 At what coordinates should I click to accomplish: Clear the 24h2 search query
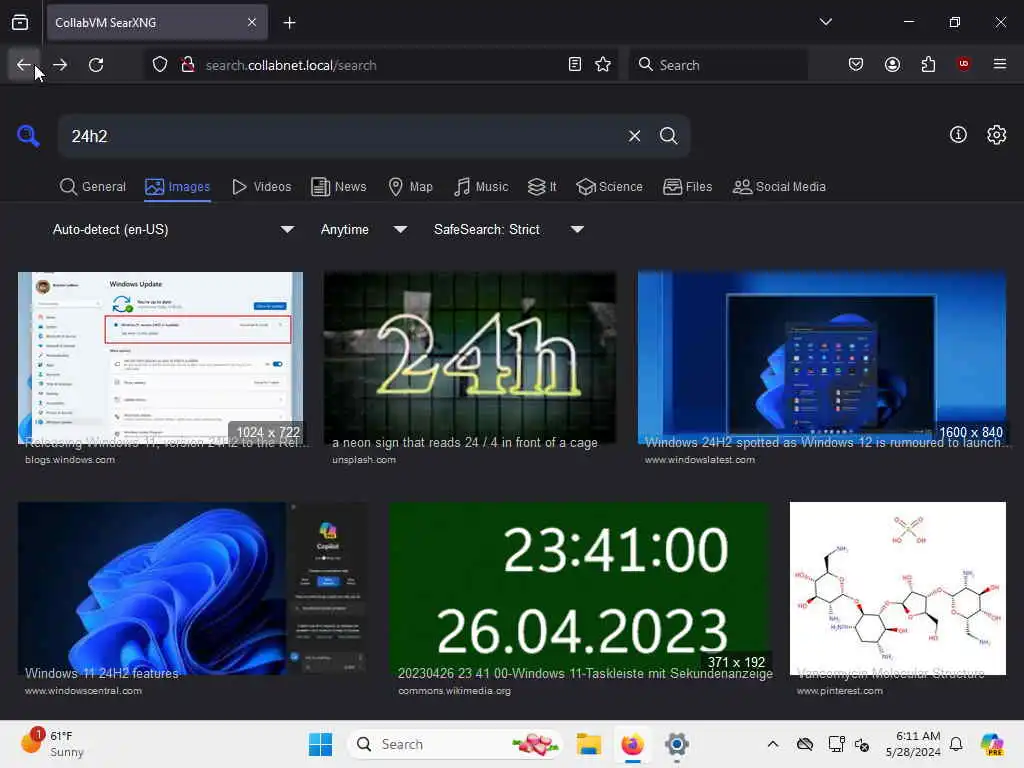[634, 136]
